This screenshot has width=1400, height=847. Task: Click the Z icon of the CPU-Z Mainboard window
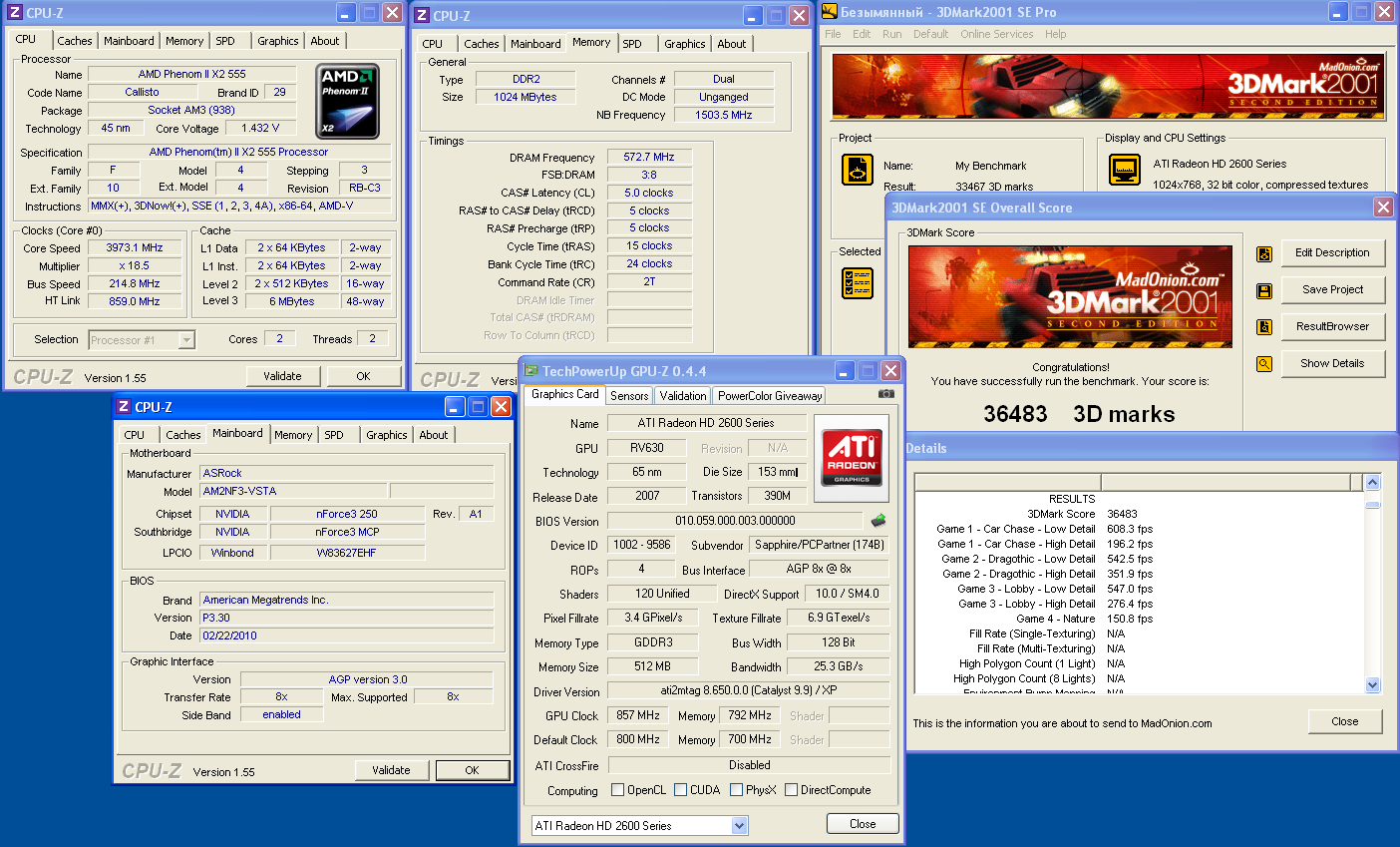click(124, 406)
